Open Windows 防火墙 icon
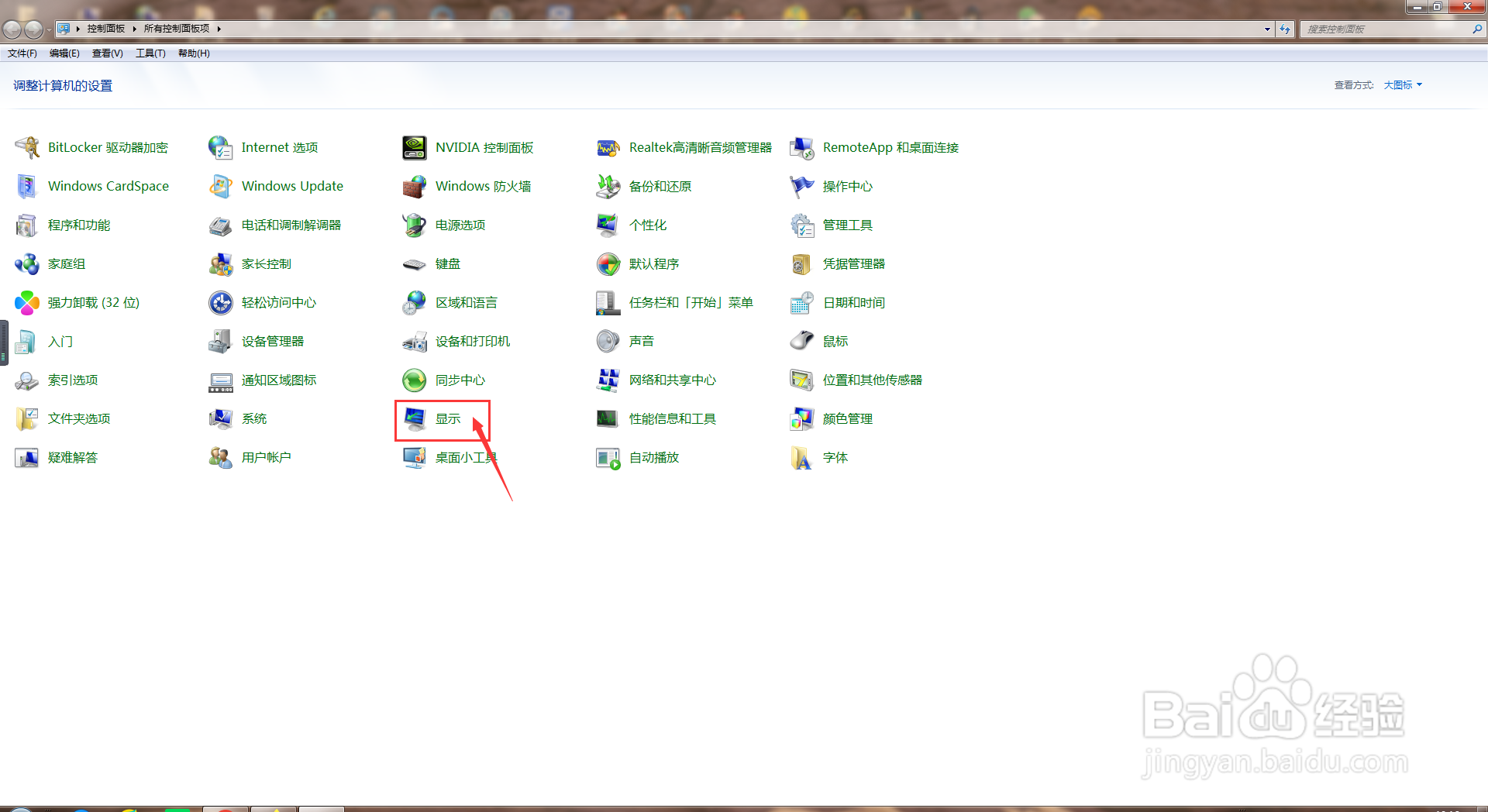The height and width of the screenshot is (812, 1488). [415, 186]
